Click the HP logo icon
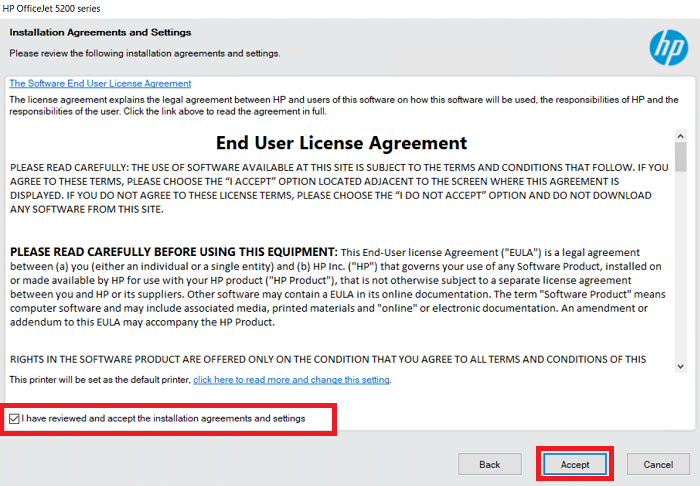The width and height of the screenshot is (700, 486). (x=668, y=48)
